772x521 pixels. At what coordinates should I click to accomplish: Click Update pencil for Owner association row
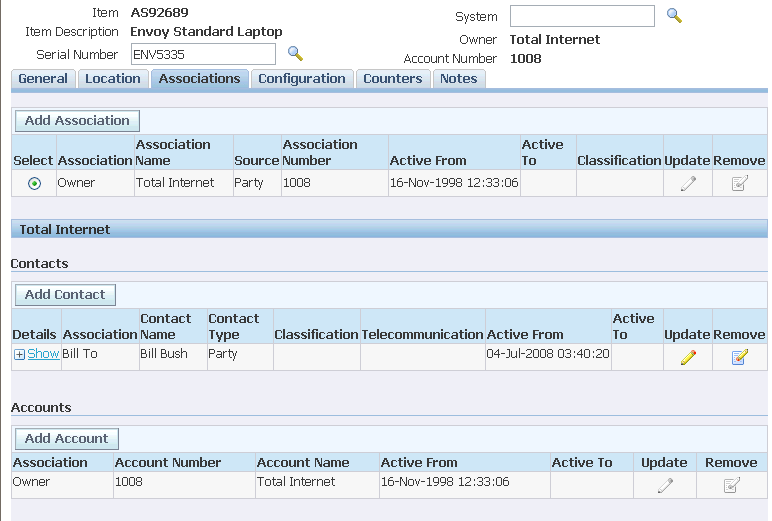point(688,183)
